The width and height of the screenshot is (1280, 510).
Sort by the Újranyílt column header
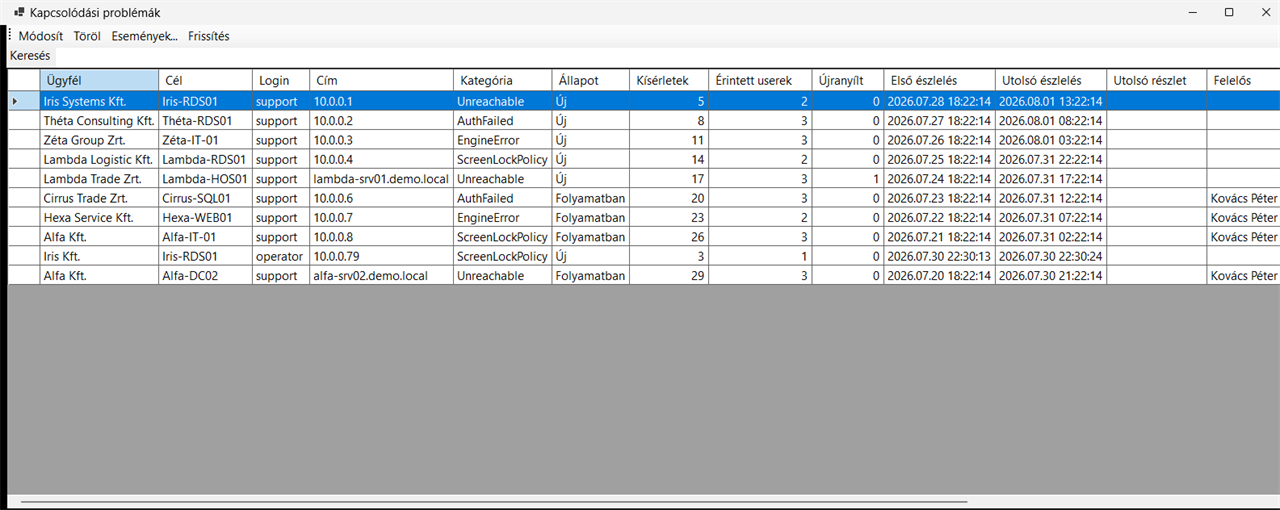pyautogui.click(x=847, y=80)
